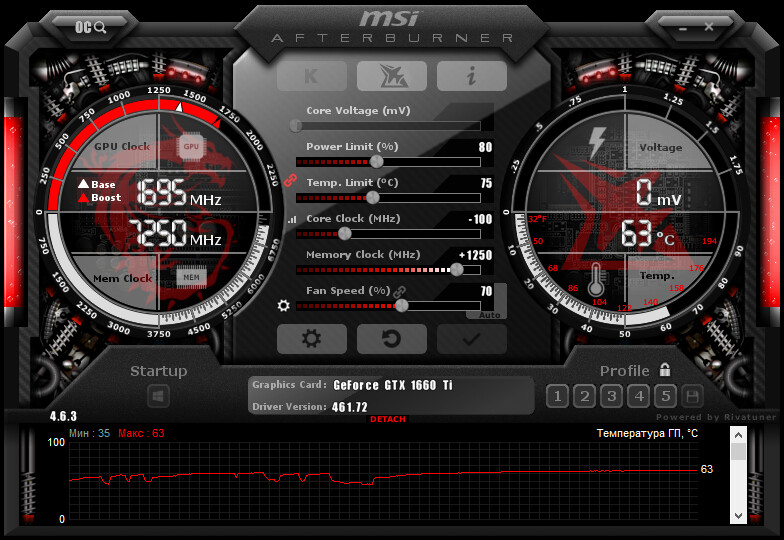Click the Макс : 63 label
This screenshot has width=784, height=540.
(x=141, y=433)
